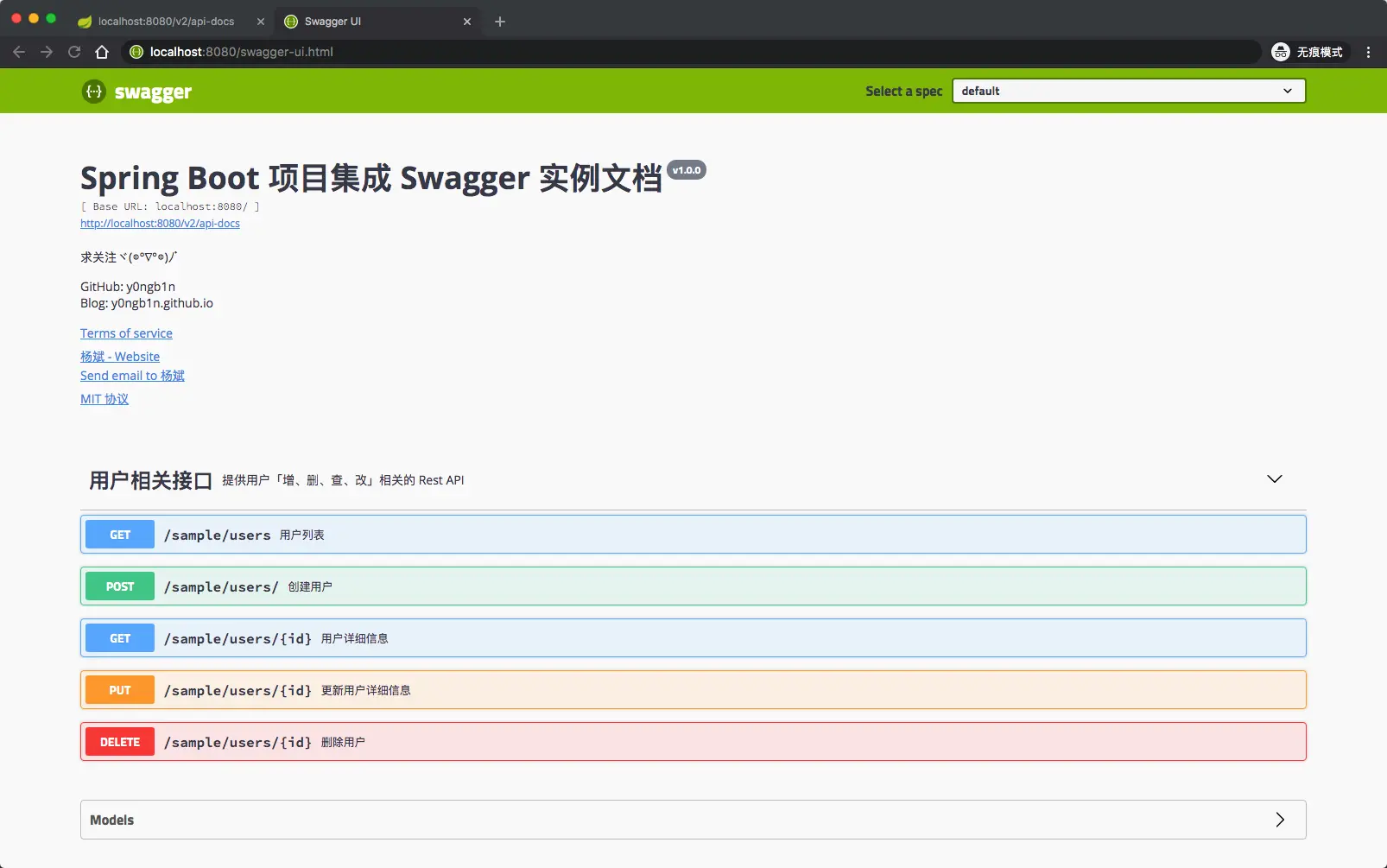The image size is (1387, 868).
Task: Expand the POST /sample/users/ 创建用户 operation
Action: 605,586
